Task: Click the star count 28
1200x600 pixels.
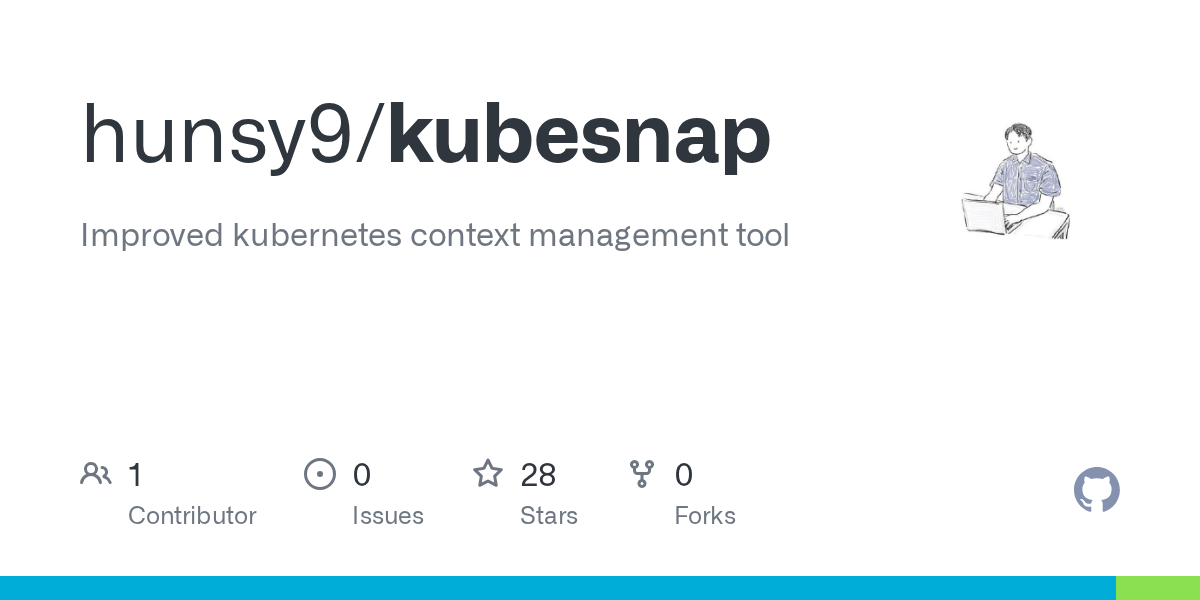Action: (x=538, y=475)
